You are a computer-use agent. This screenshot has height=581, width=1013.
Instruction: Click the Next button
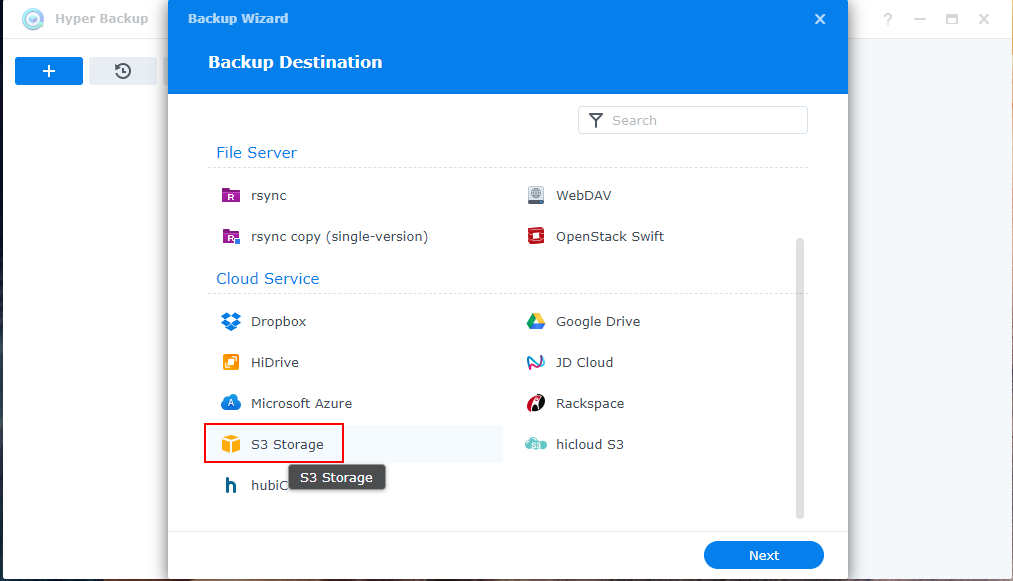click(x=763, y=555)
